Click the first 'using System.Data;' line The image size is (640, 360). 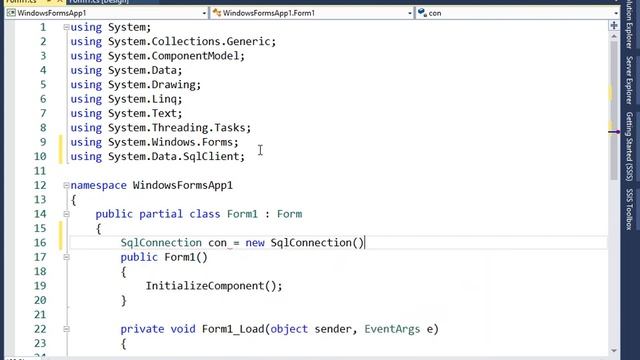click(x=126, y=70)
